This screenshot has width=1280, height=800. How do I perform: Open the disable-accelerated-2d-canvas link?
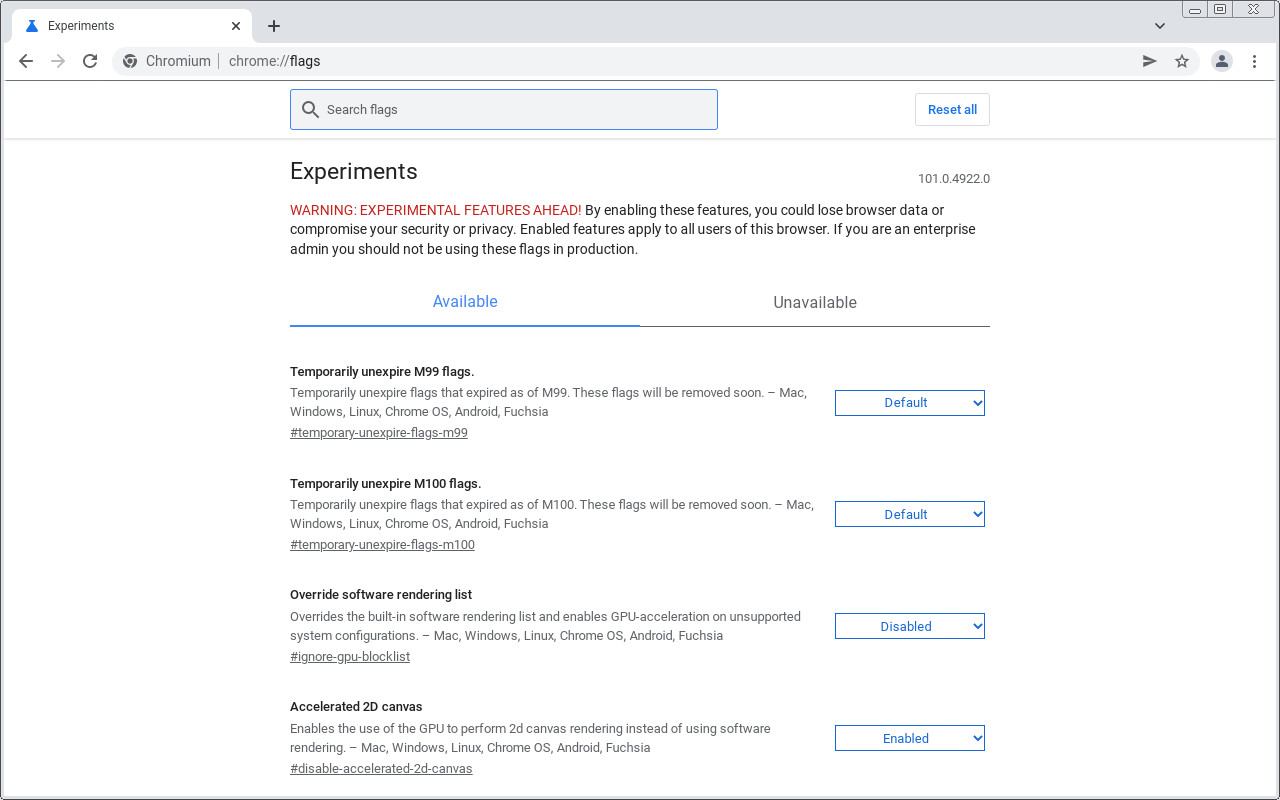point(381,768)
